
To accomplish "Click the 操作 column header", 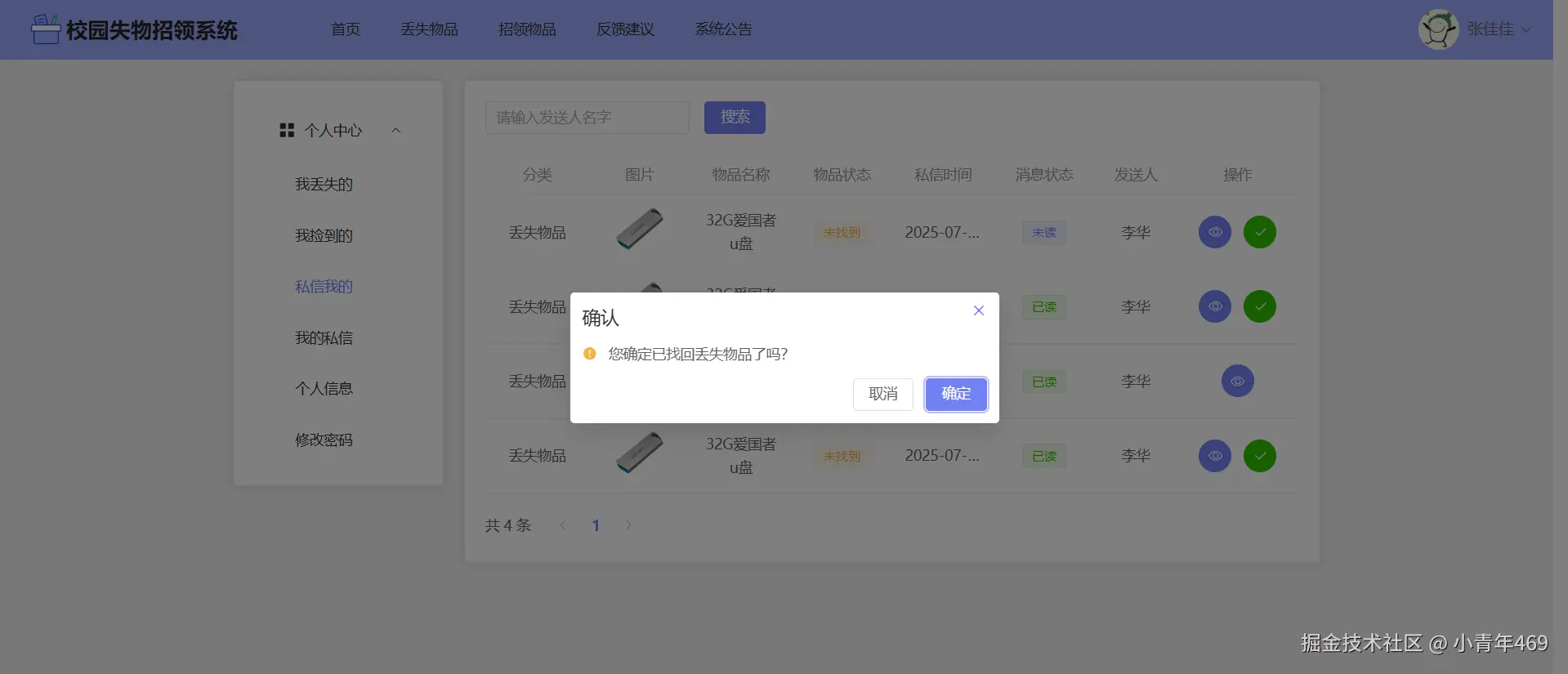I will (x=1237, y=175).
